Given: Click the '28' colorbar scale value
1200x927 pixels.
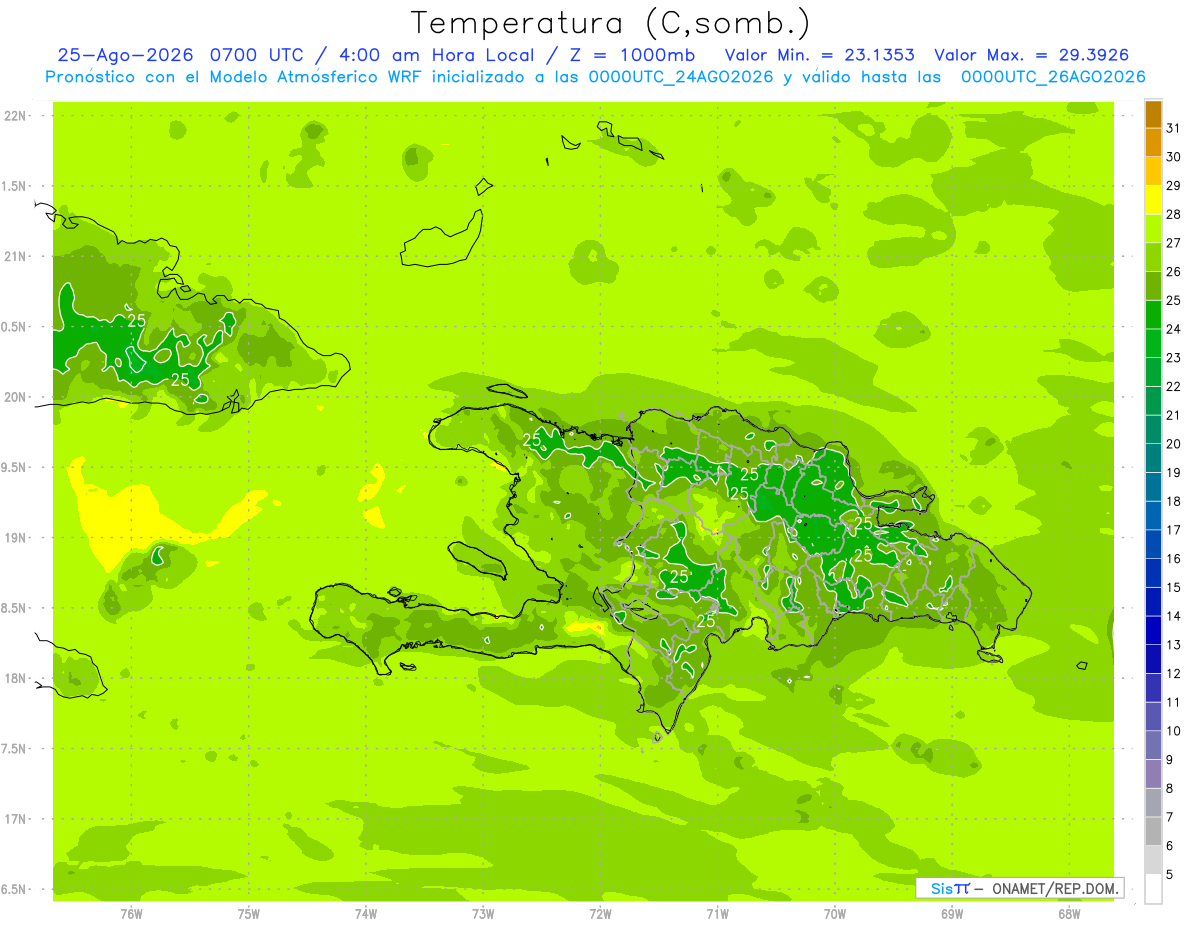Looking at the screenshot, I should point(1173,214).
